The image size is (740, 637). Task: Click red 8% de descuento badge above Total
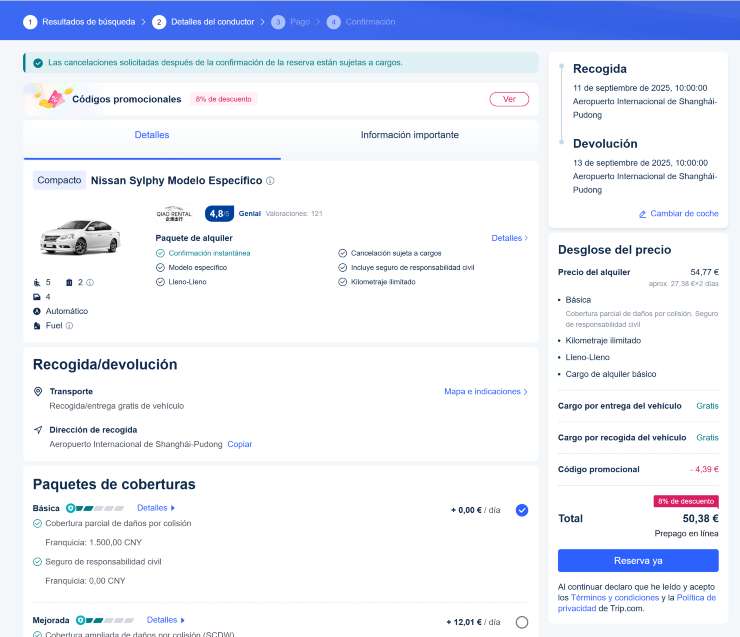point(686,501)
